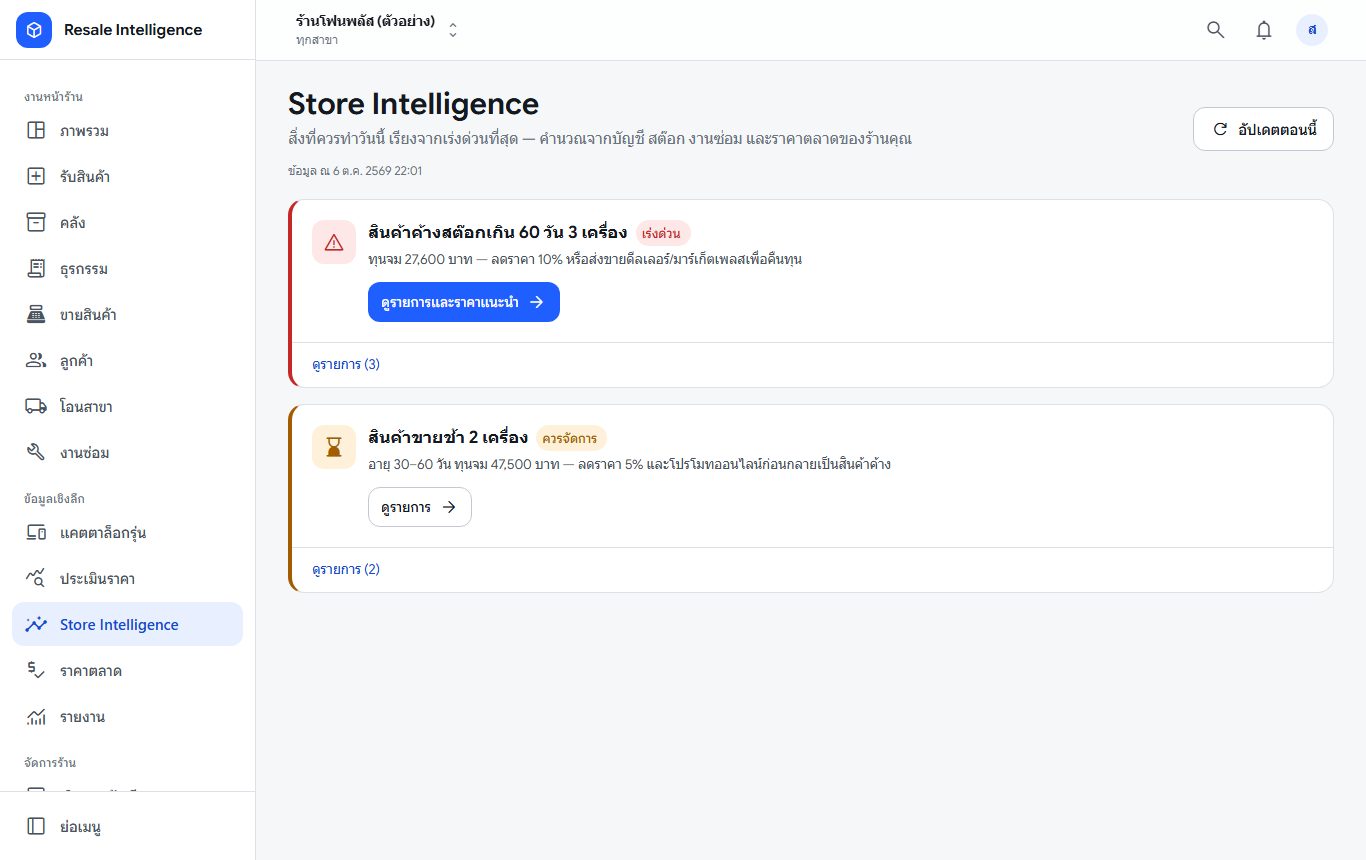
Task: Click โอนสาขา truck icon
Action: [36, 407]
